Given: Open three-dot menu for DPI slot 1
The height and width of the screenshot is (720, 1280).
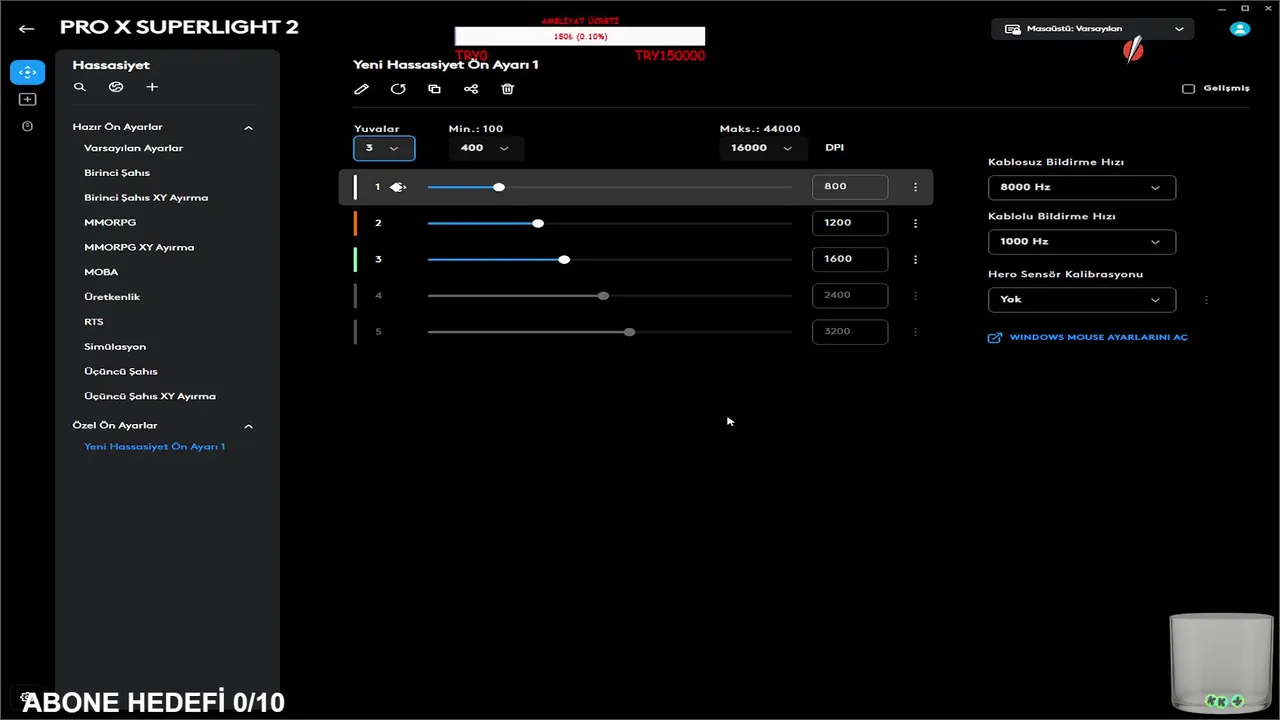Looking at the screenshot, I should (x=915, y=187).
